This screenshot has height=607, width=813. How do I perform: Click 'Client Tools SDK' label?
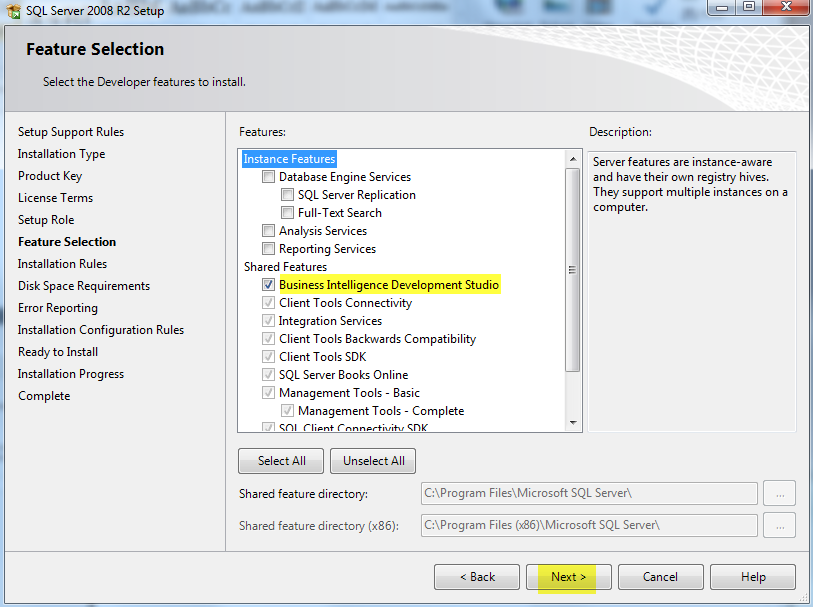click(x=323, y=357)
